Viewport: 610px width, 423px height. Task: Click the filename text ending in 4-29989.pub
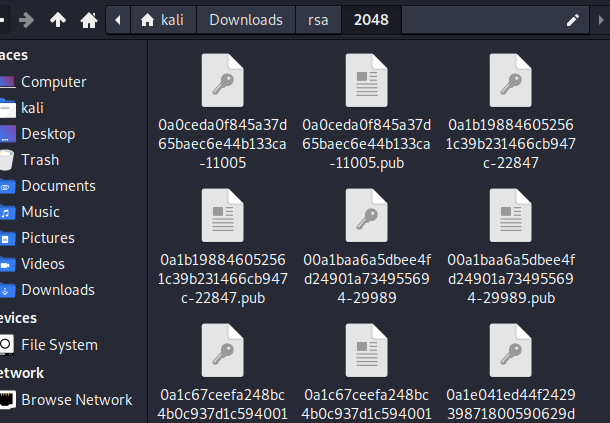click(511, 279)
